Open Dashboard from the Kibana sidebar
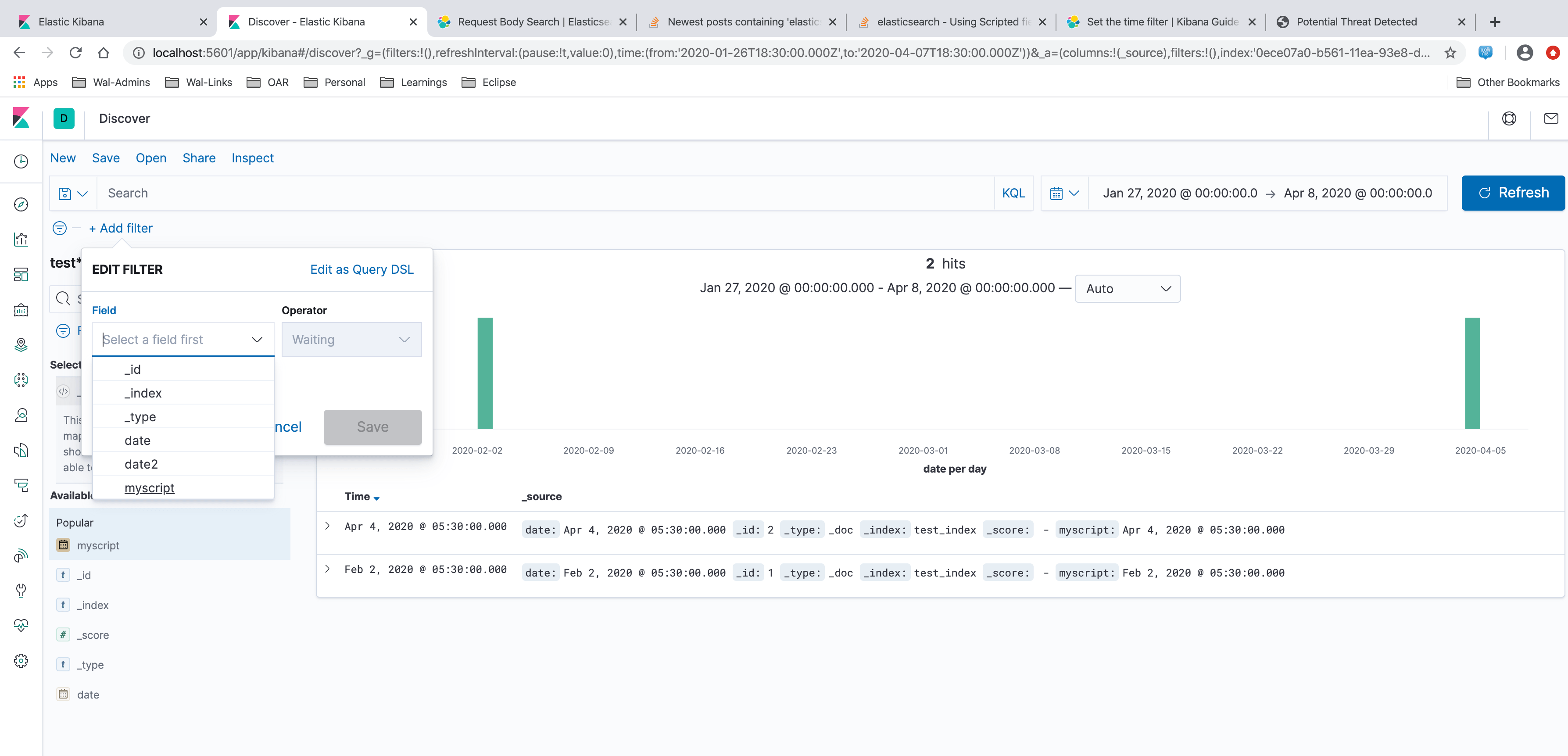The width and height of the screenshot is (1568, 756). (21, 275)
